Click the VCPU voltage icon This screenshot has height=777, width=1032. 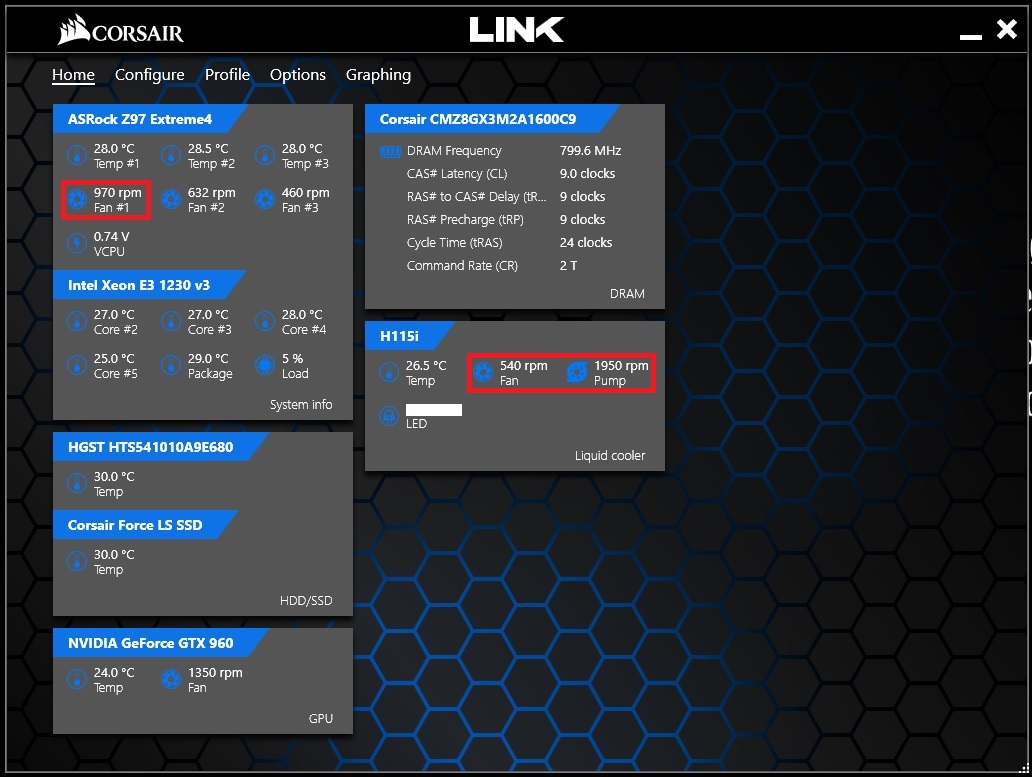[x=77, y=243]
